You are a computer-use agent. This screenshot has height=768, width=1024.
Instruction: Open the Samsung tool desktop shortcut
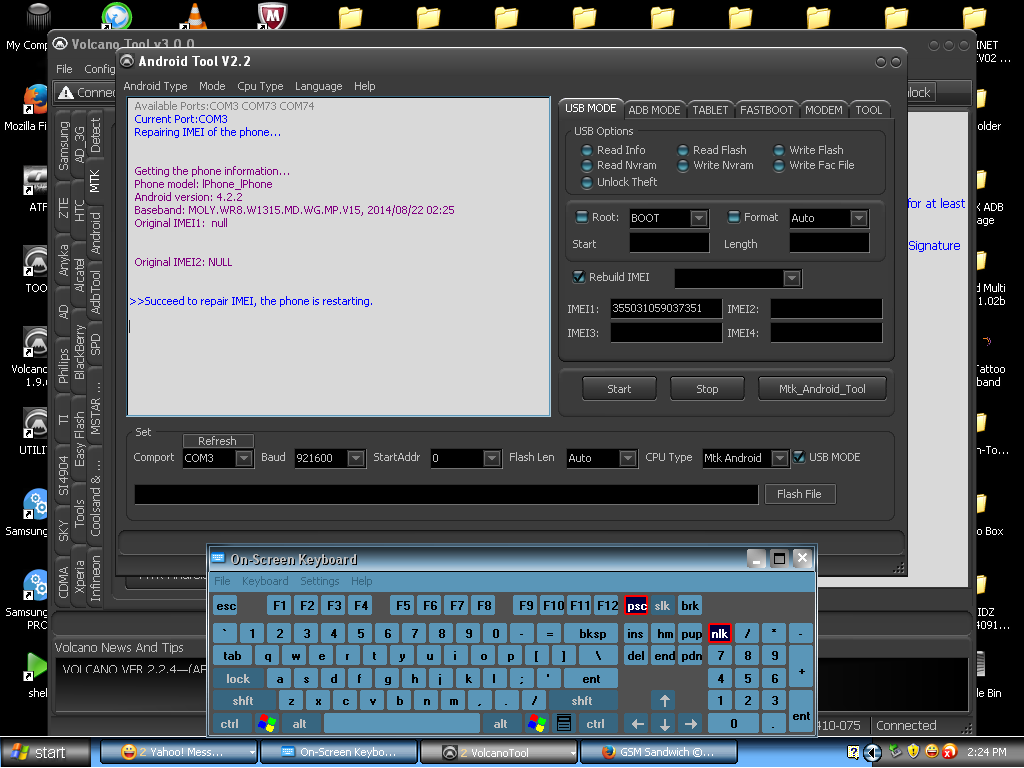35,505
